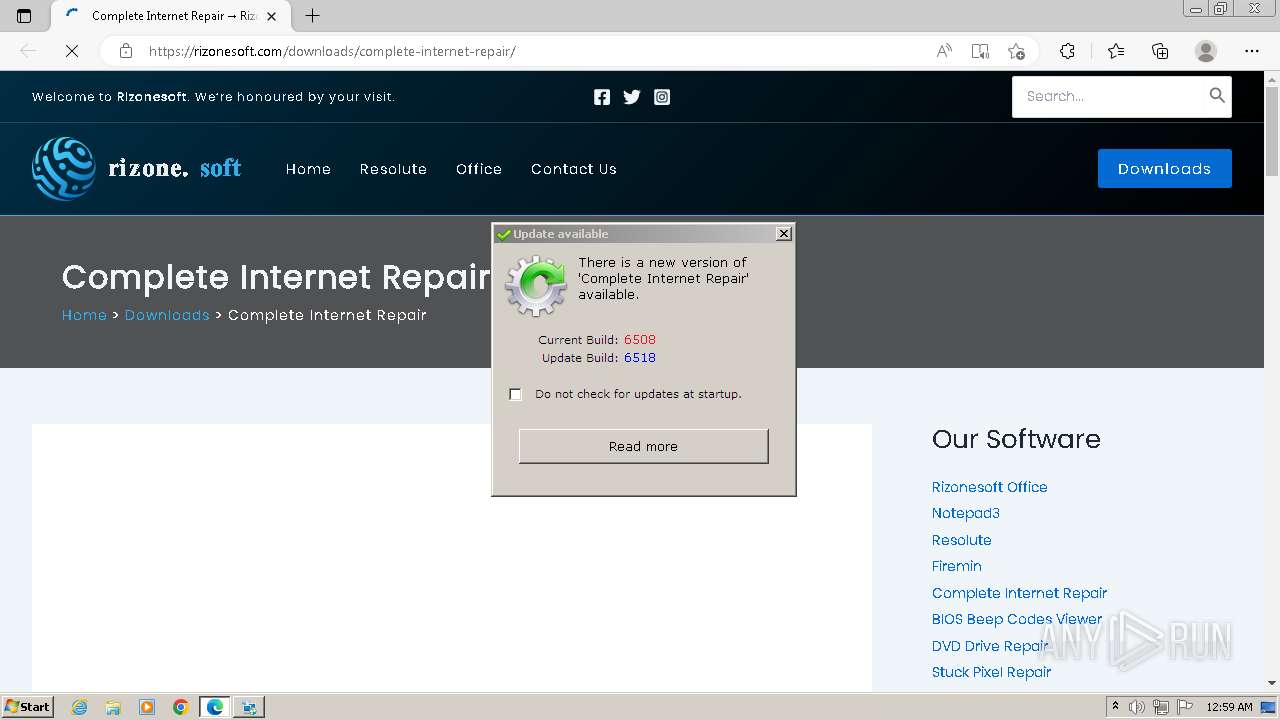Switch to Complete Internet Repair taskbar icon
Screen dimensions: 1280x720
coord(248,707)
